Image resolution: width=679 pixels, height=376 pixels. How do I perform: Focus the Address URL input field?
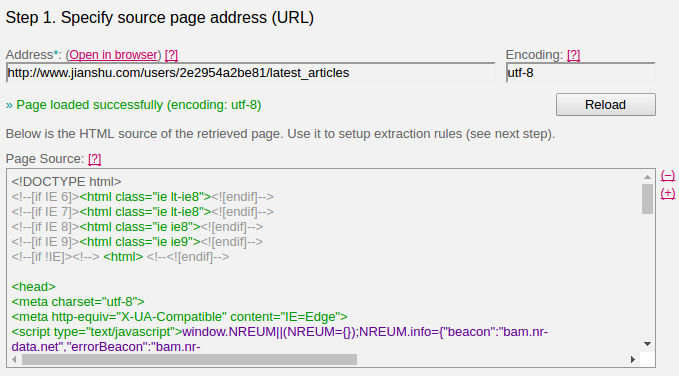(251, 73)
